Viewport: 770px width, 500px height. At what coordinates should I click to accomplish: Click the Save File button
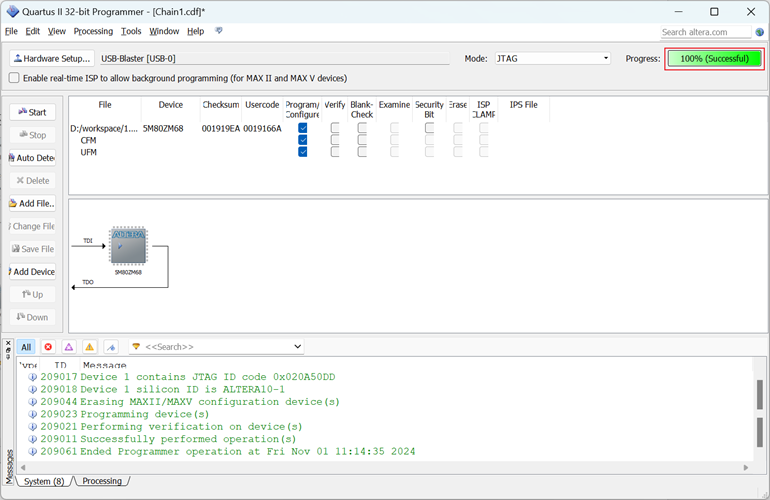pyautogui.click(x=32, y=249)
